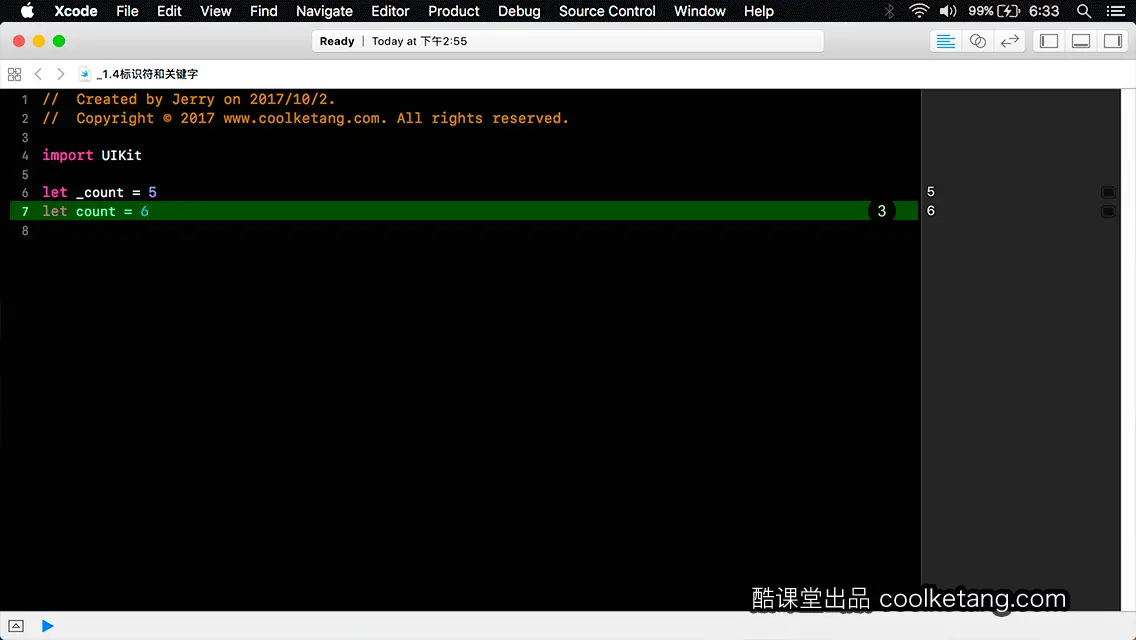Viewport: 1136px width, 640px height.
Task: Open the Help menu
Action: 759,11
